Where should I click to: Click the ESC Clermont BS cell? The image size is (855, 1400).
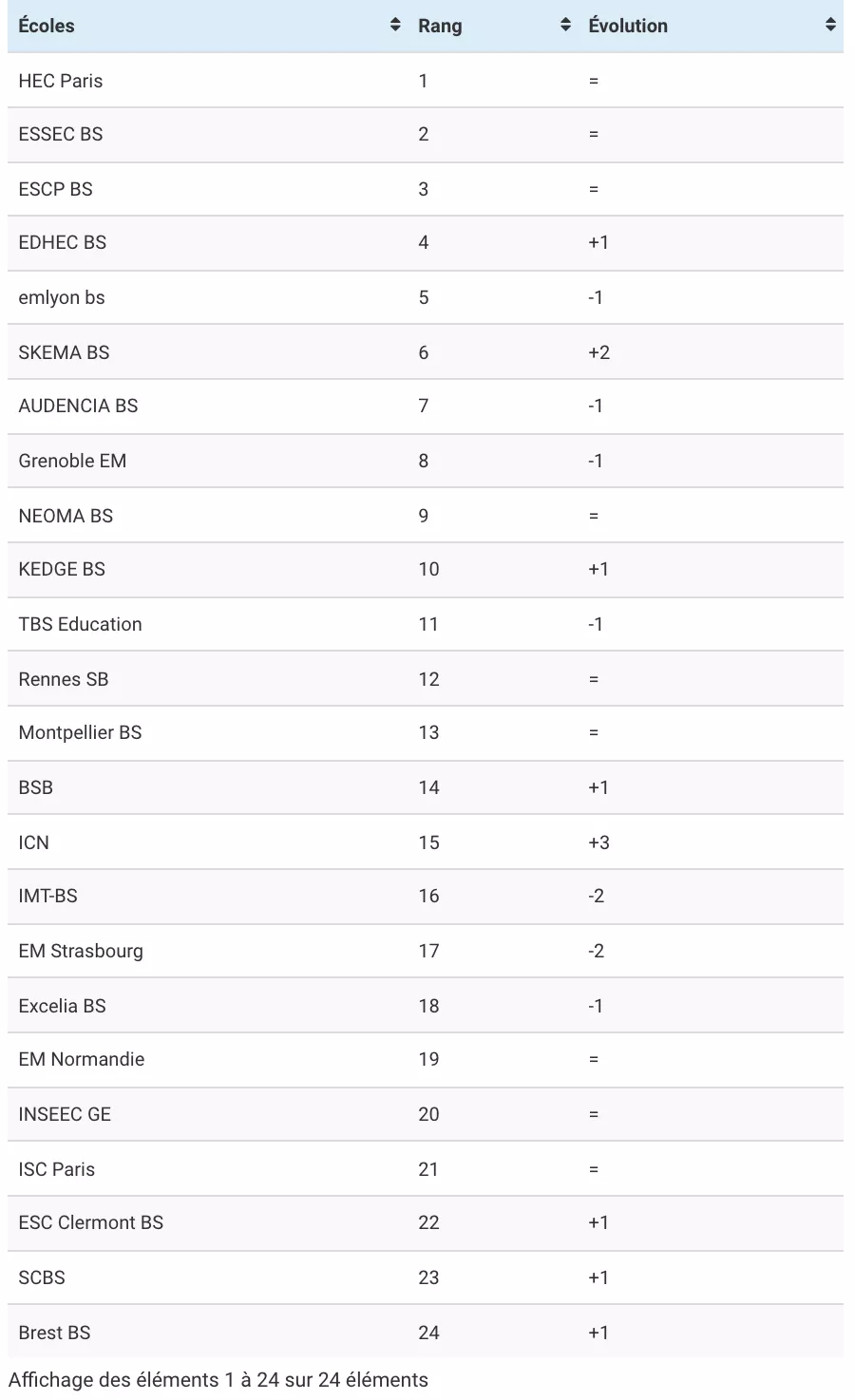(91, 1222)
